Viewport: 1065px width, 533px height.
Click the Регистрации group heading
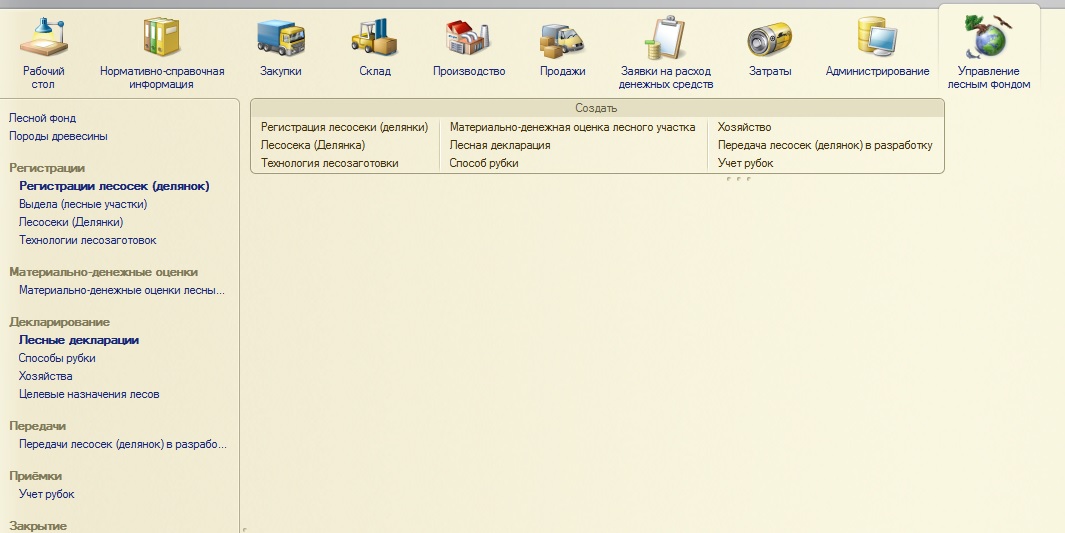tap(47, 168)
